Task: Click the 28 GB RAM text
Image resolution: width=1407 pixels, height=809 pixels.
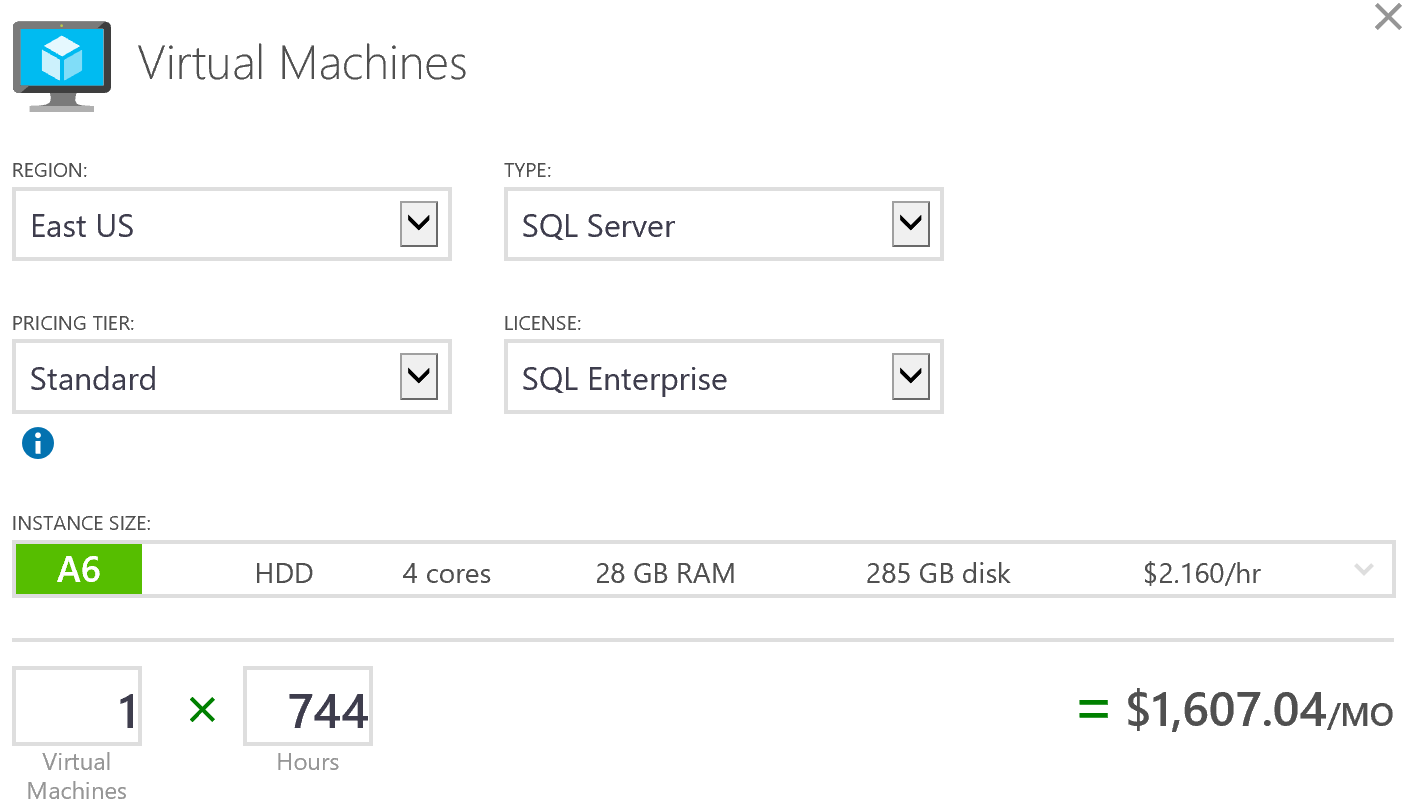Action: click(665, 574)
